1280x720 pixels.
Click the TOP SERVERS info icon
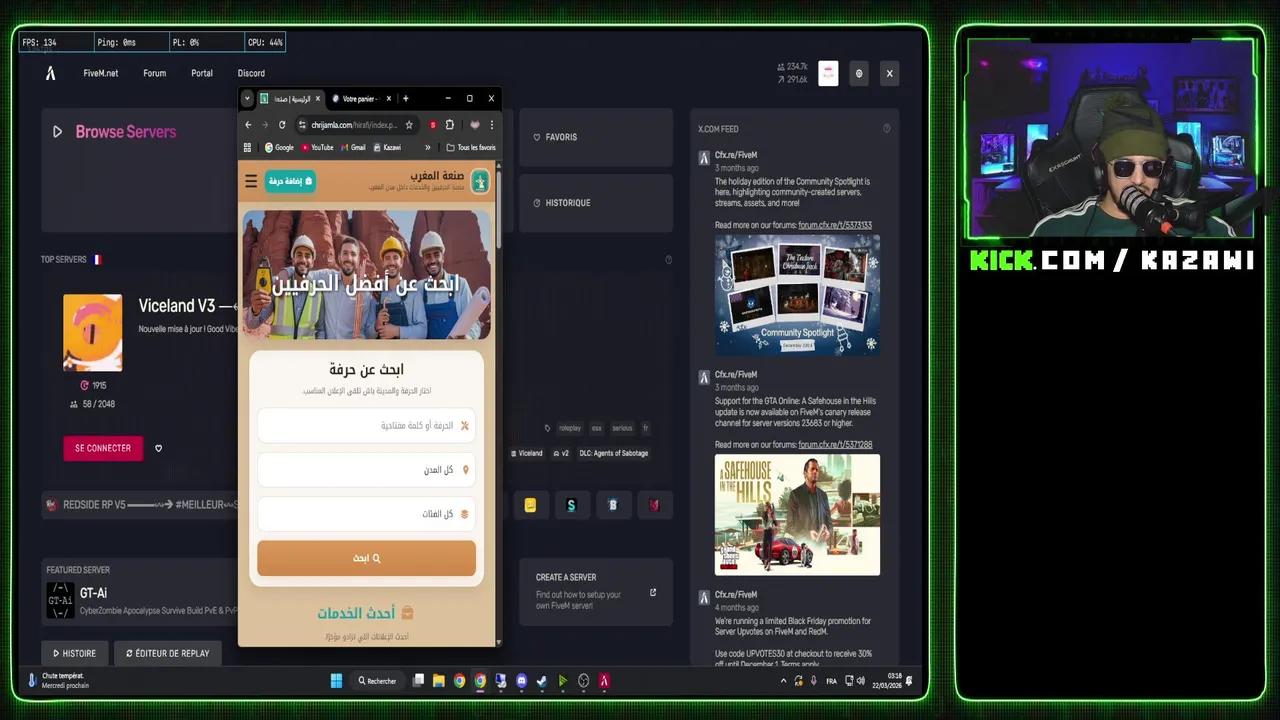(668, 260)
